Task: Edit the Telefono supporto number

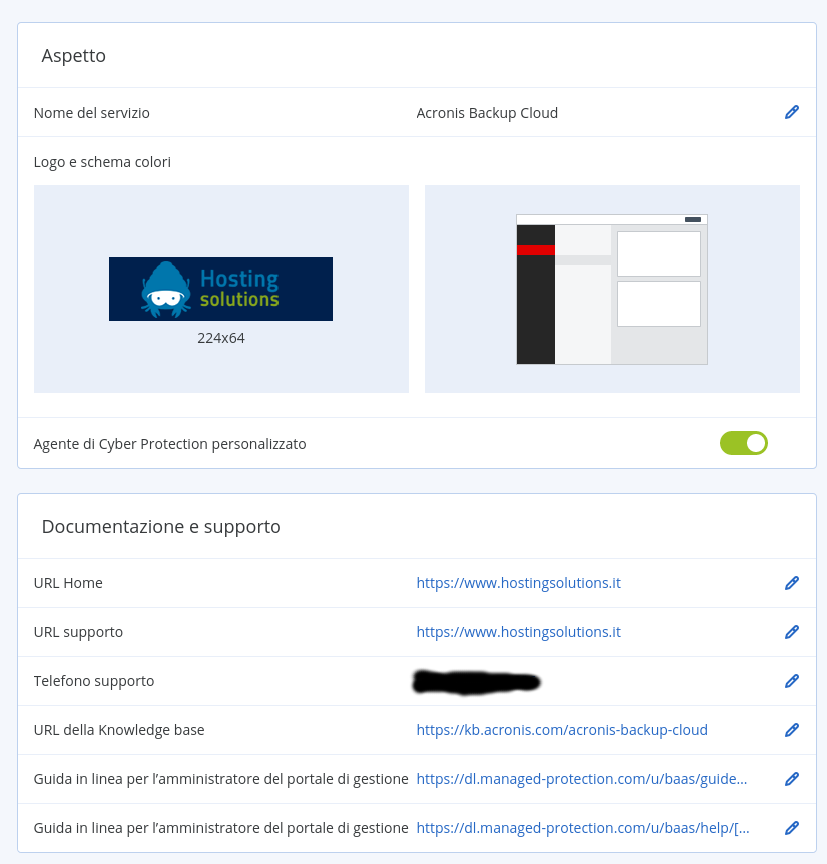Action: 792,681
